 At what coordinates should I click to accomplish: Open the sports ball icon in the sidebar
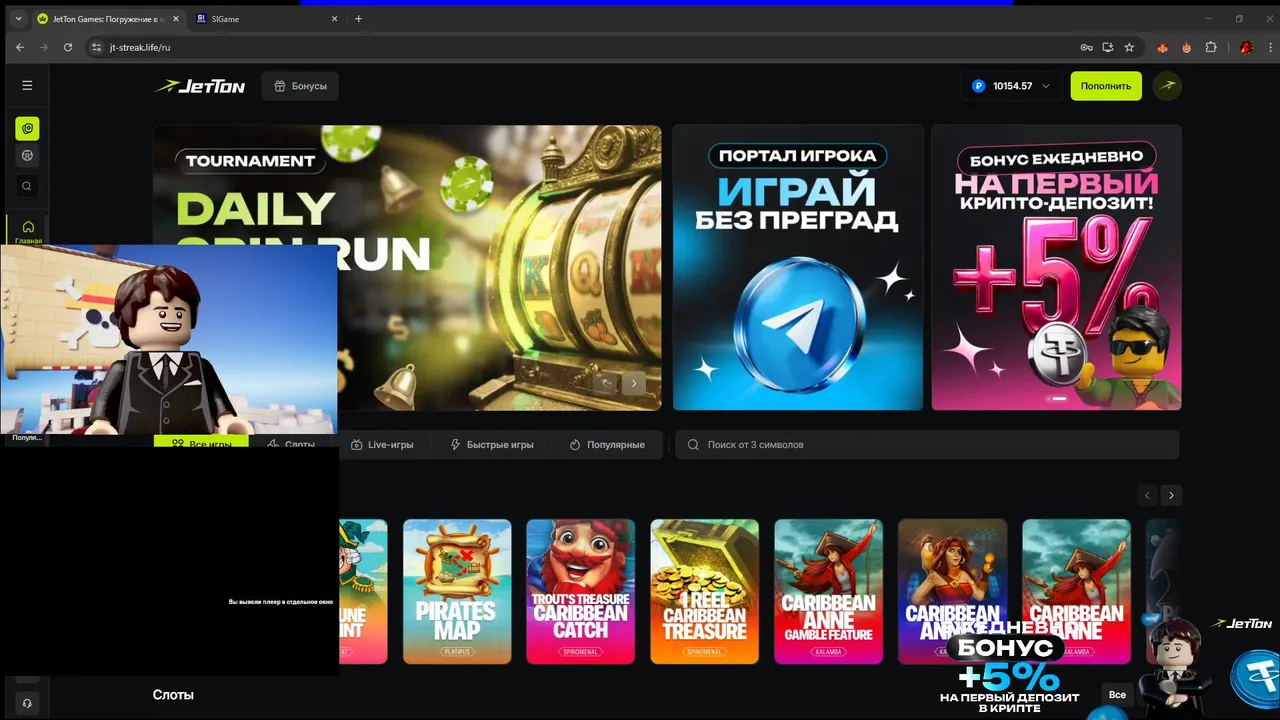click(x=27, y=156)
